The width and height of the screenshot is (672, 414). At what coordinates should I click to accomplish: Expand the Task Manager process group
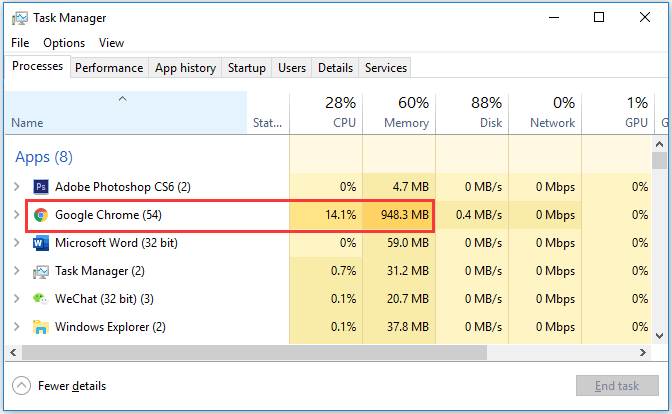[x=17, y=270]
